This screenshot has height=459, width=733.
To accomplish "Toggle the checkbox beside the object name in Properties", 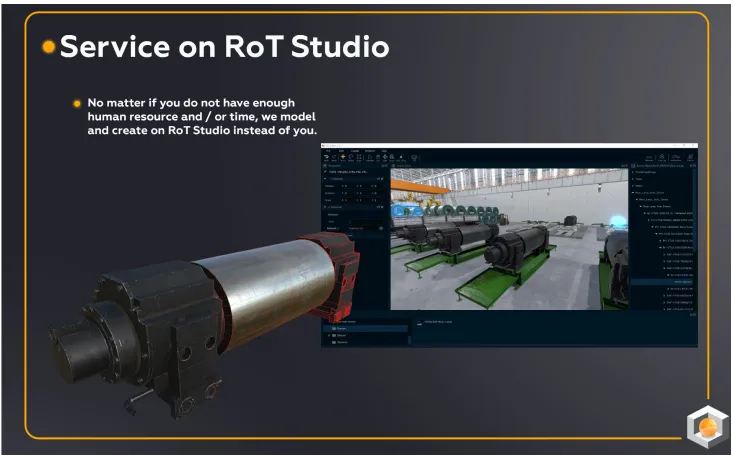I will (325, 172).
